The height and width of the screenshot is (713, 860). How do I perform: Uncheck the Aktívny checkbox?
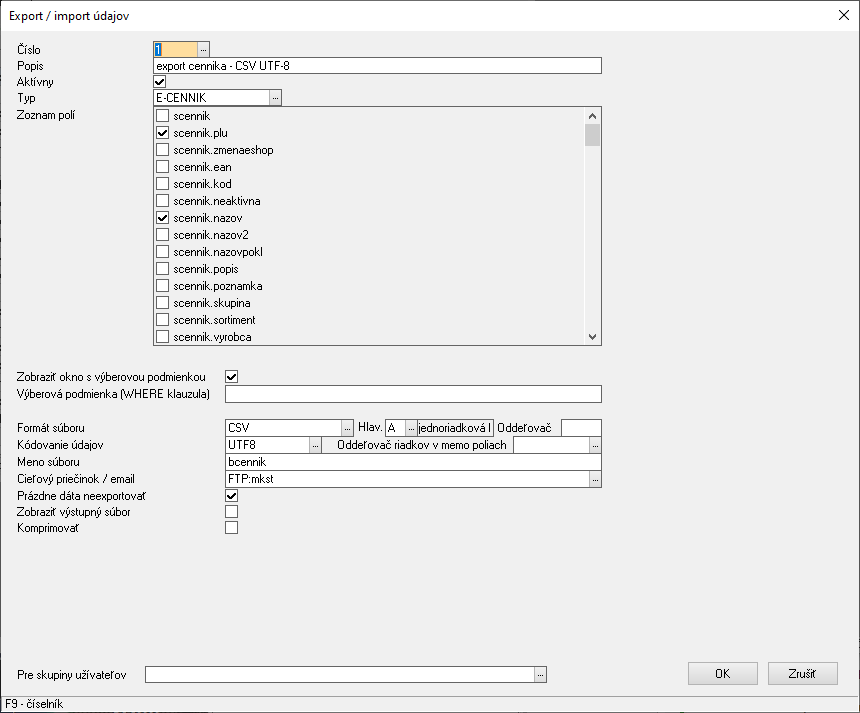tap(159, 82)
